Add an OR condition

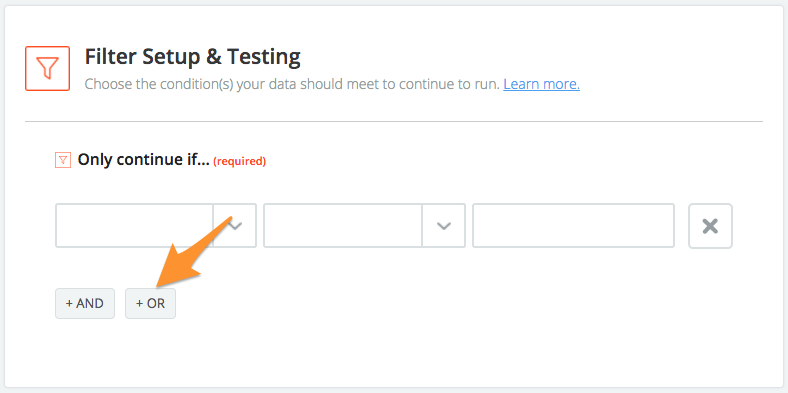click(x=150, y=304)
